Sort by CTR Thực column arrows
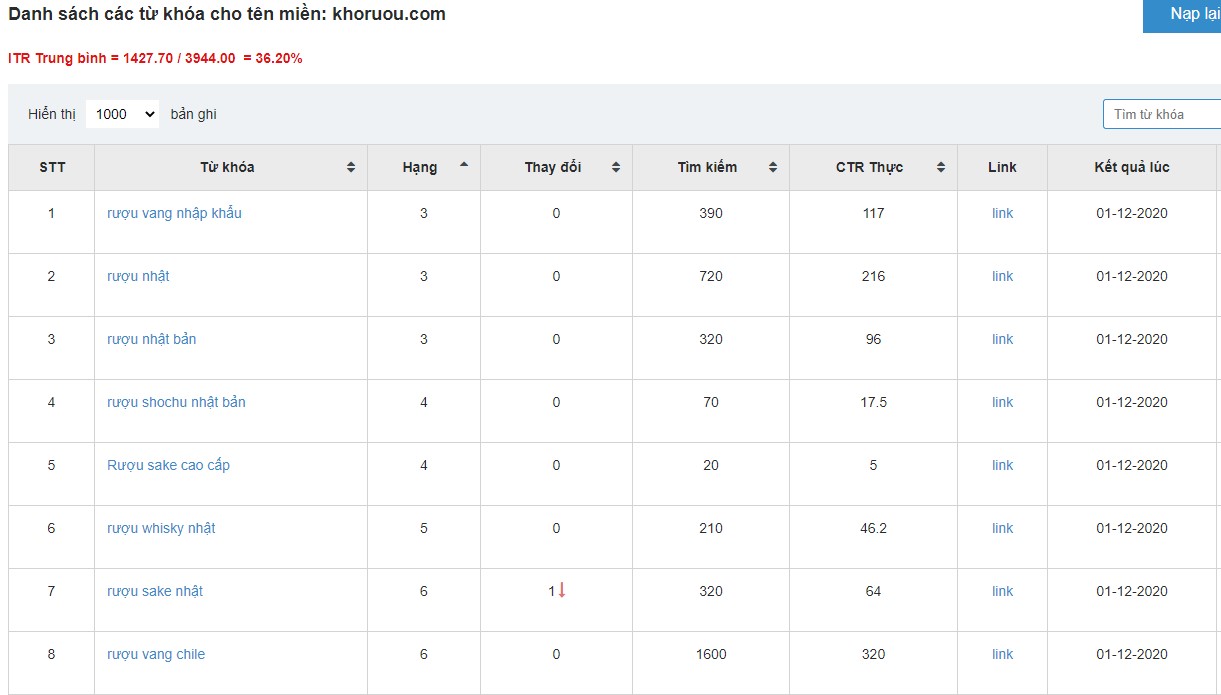 941,168
